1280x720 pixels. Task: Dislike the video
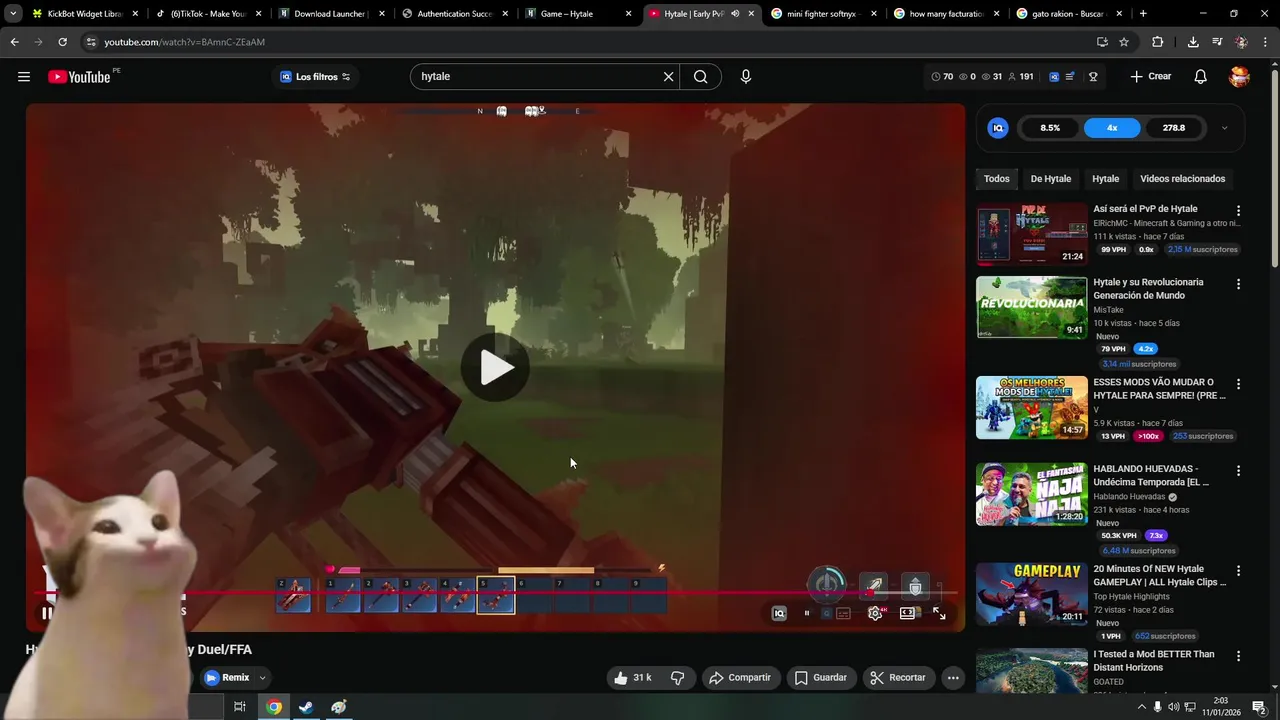click(677, 677)
